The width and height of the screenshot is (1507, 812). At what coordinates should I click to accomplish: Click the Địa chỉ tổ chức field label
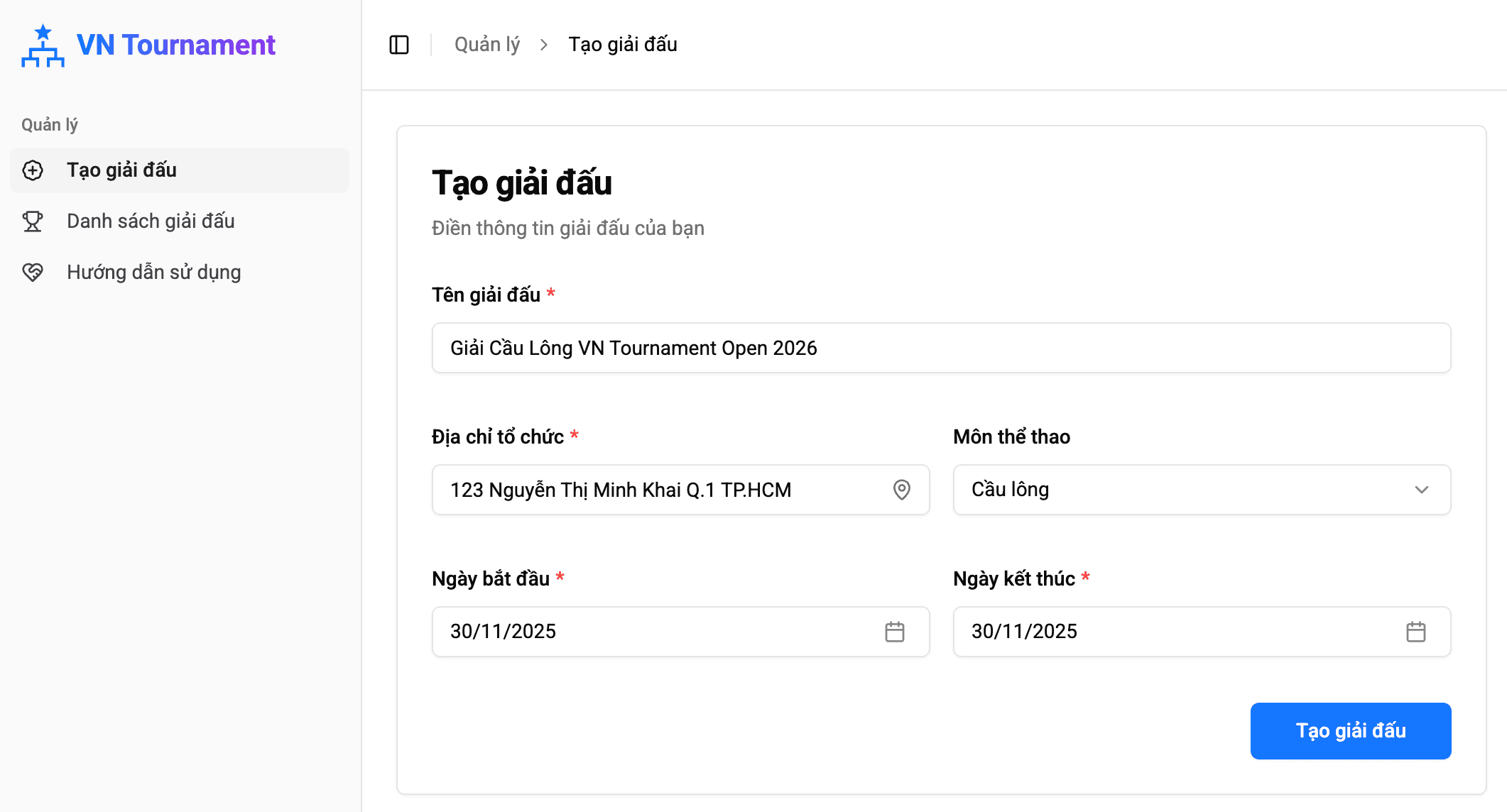pos(498,437)
